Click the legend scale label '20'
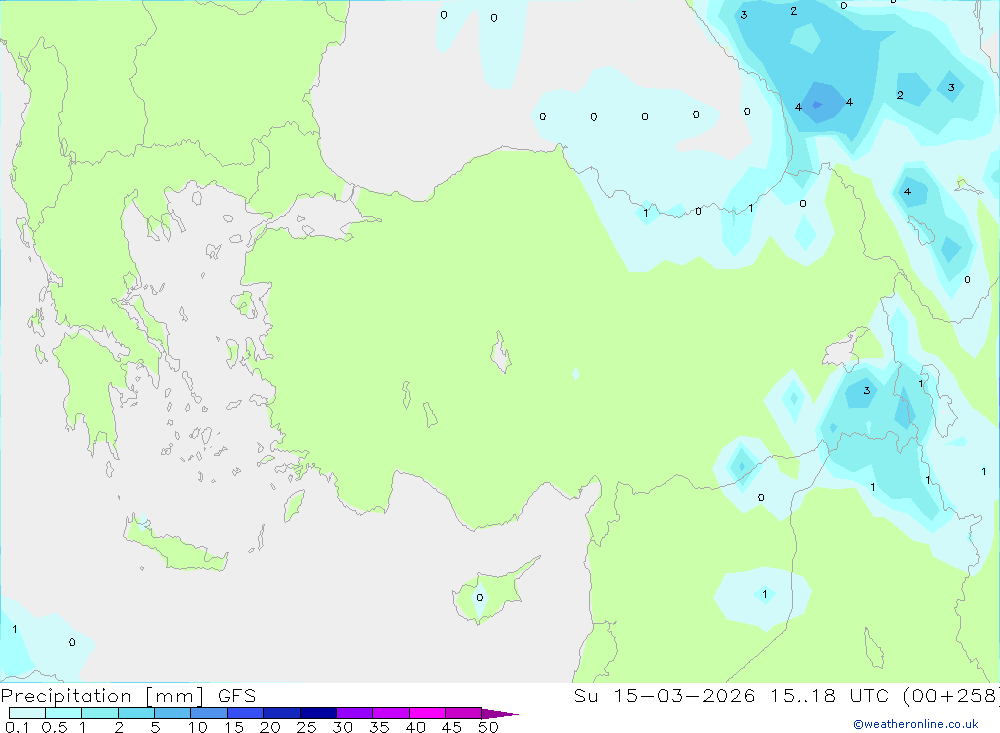The height and width of the screenshot is (733, 1000). [270, 727]
